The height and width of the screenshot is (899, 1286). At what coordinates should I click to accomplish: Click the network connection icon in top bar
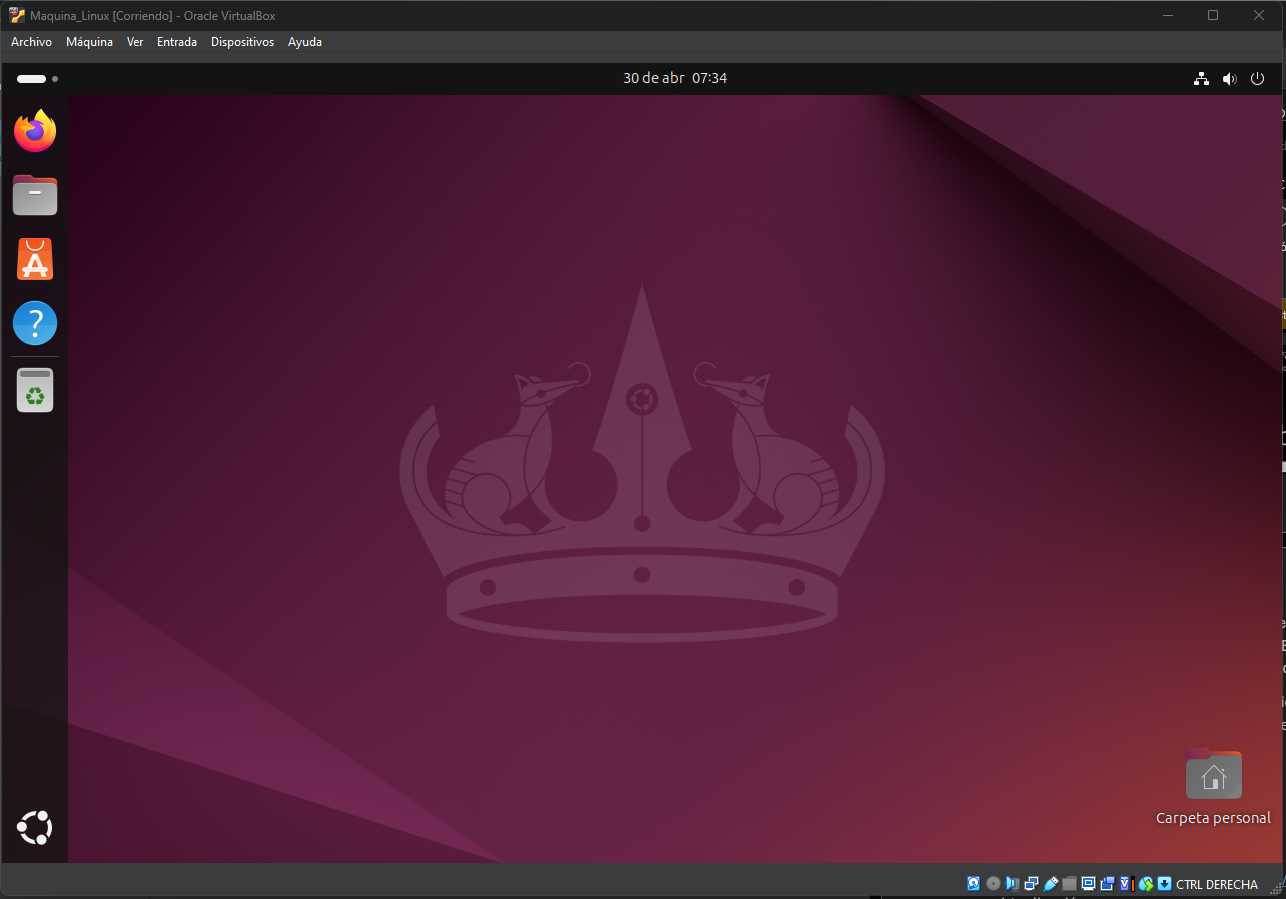click(x=1201, y=79)
